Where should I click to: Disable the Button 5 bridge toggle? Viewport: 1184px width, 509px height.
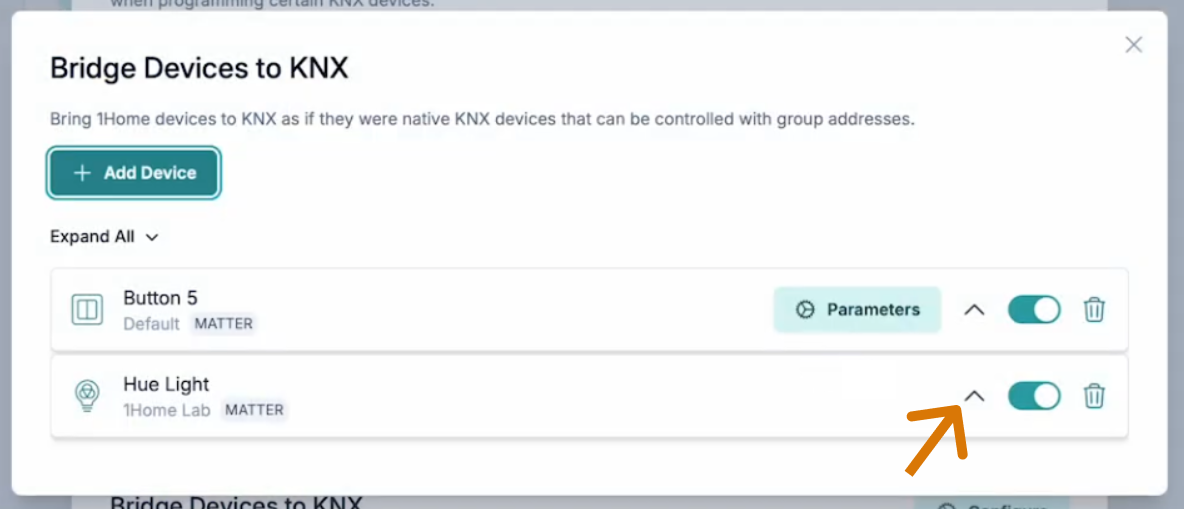[x=1033, y=310]
